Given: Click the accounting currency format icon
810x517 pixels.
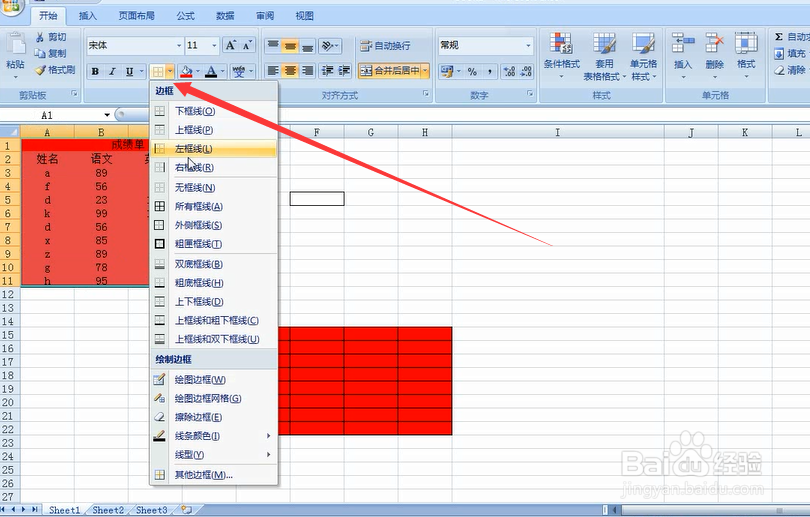Looking at the screenshot, I should pos(447,71).
